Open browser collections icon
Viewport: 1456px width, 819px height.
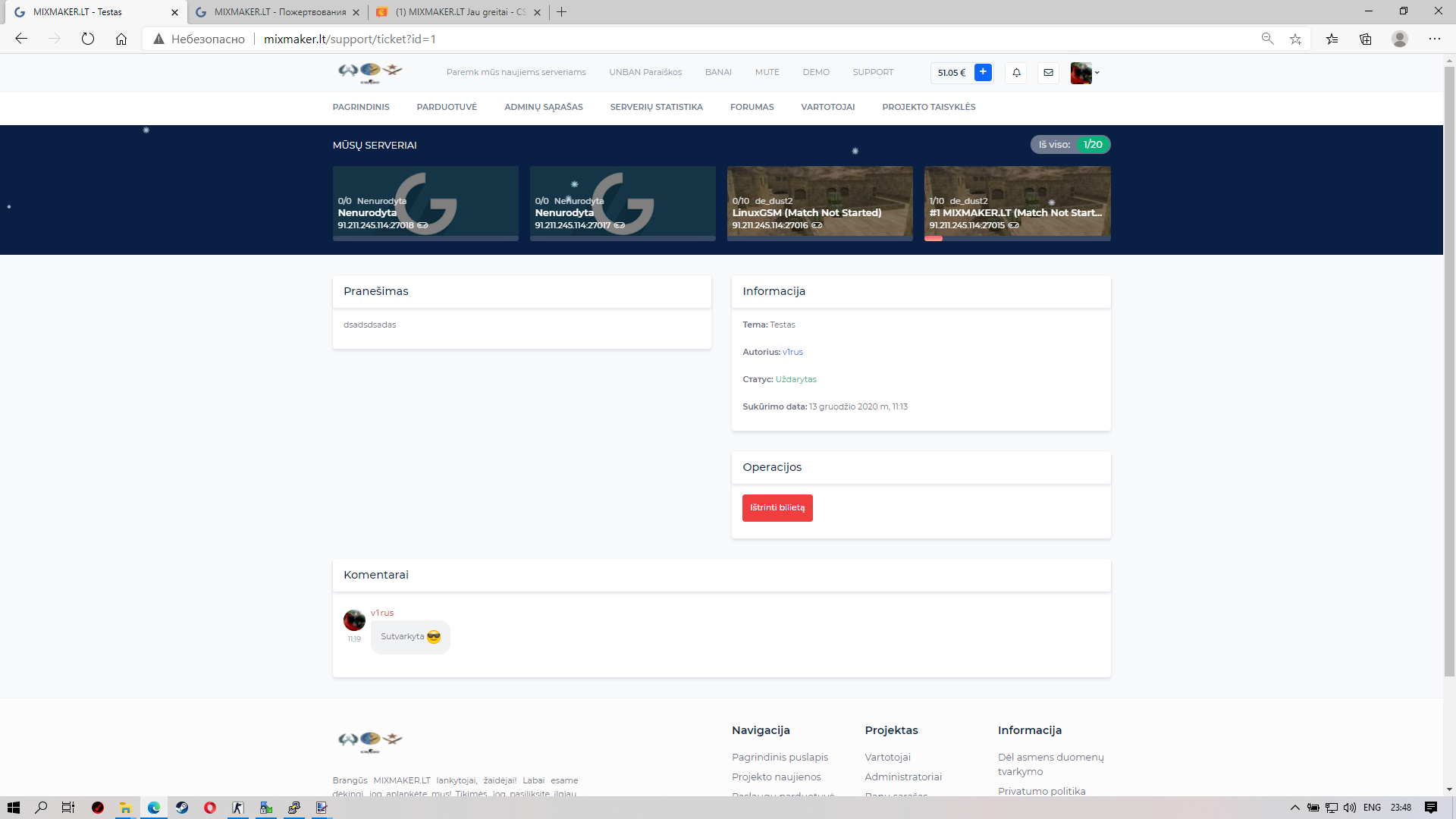1366,39
